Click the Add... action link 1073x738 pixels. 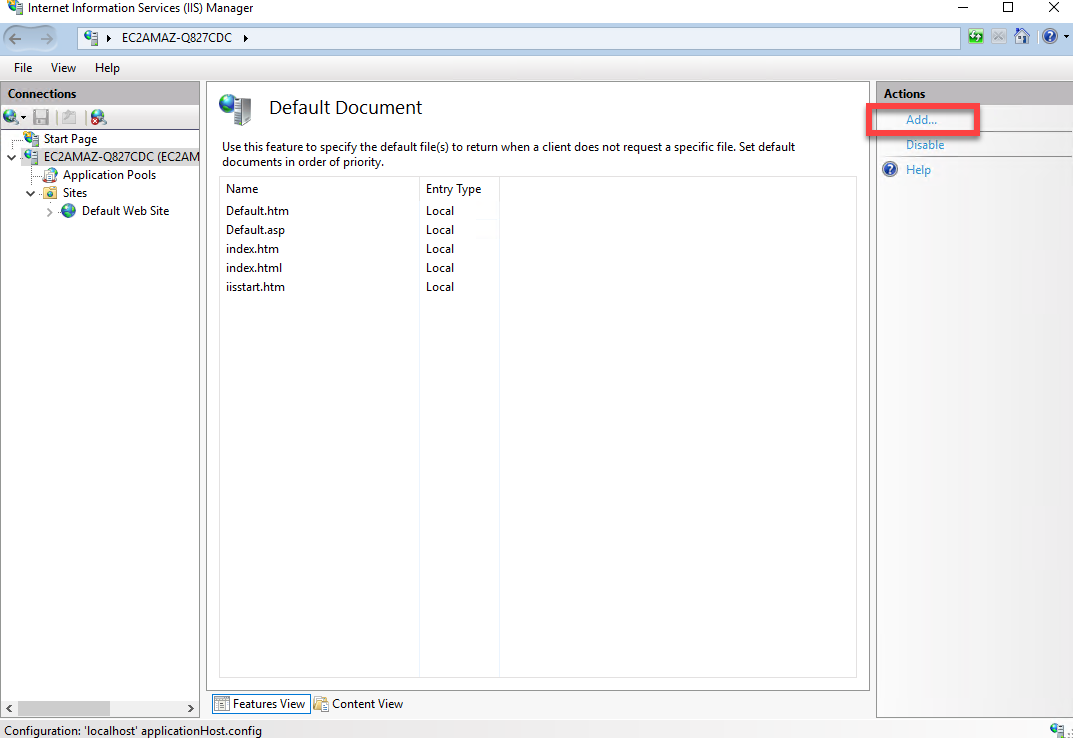point(921,120)
